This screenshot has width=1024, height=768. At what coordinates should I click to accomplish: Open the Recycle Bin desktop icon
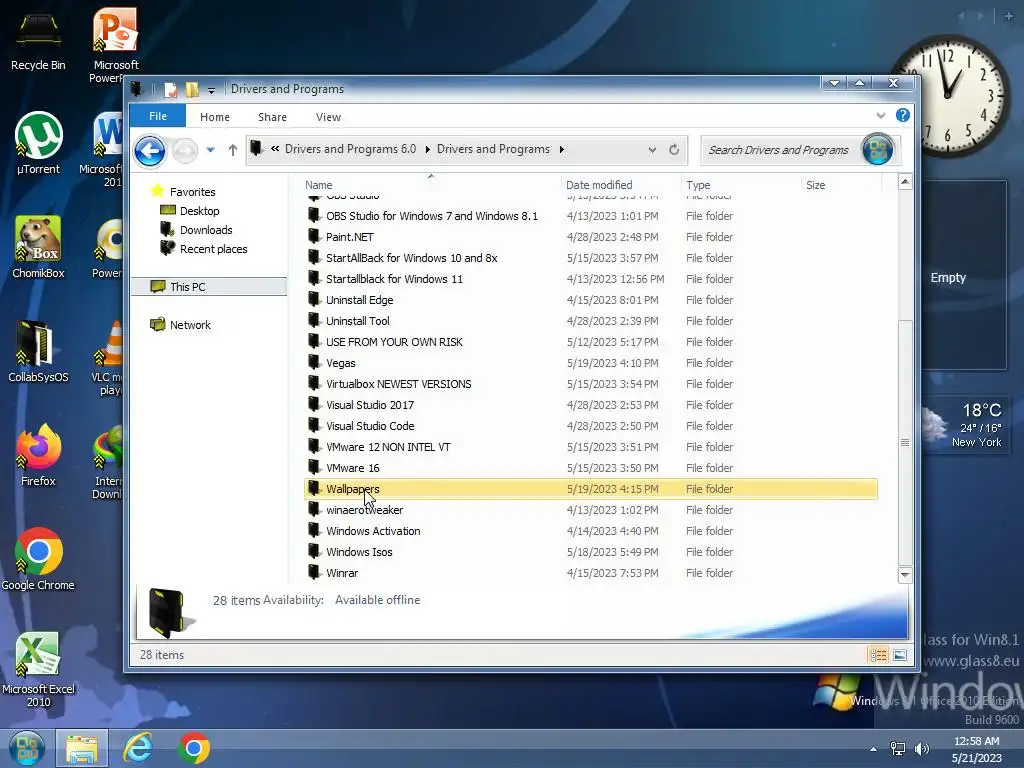point(38,40)
